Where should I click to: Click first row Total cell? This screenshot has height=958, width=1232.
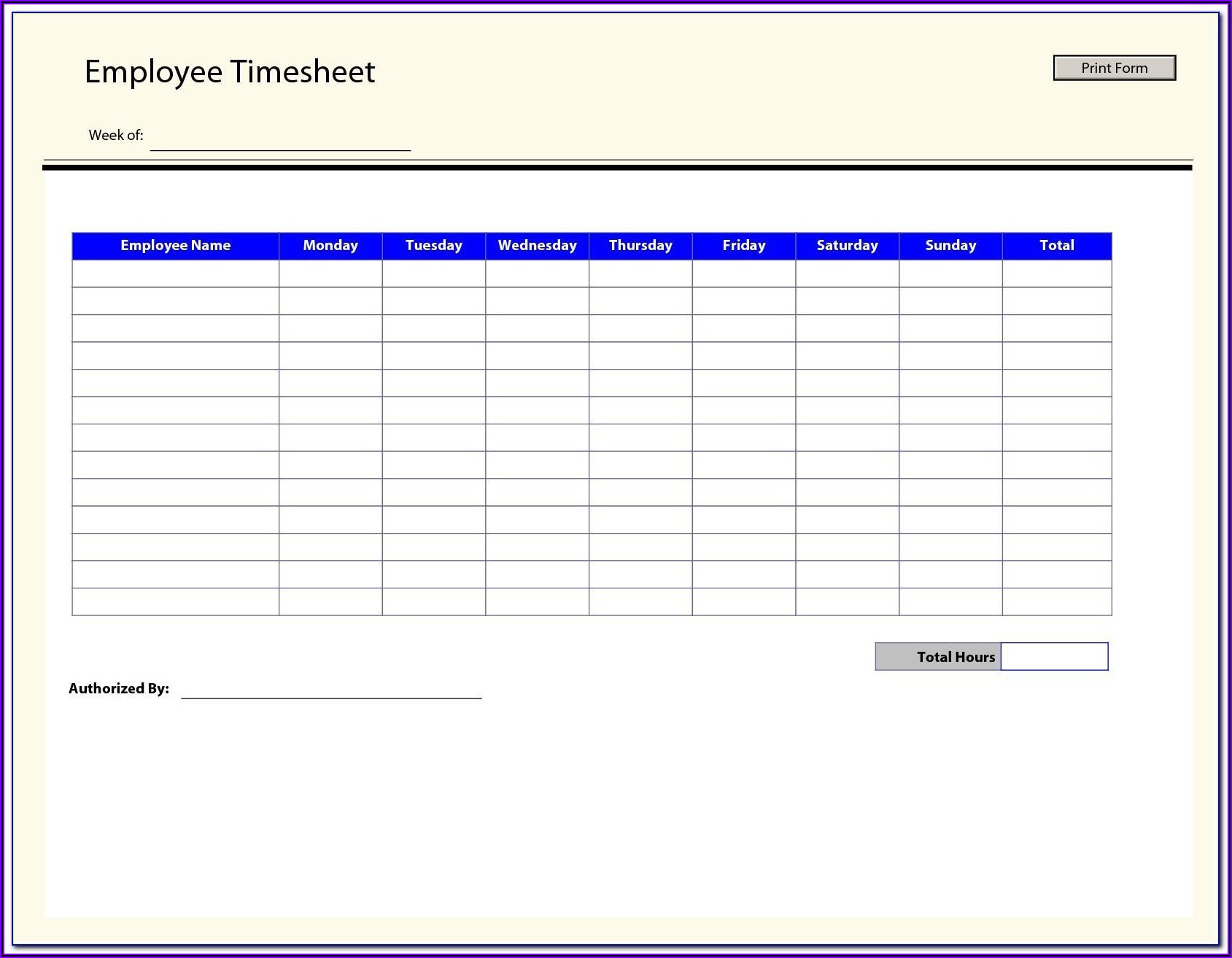1056,273
